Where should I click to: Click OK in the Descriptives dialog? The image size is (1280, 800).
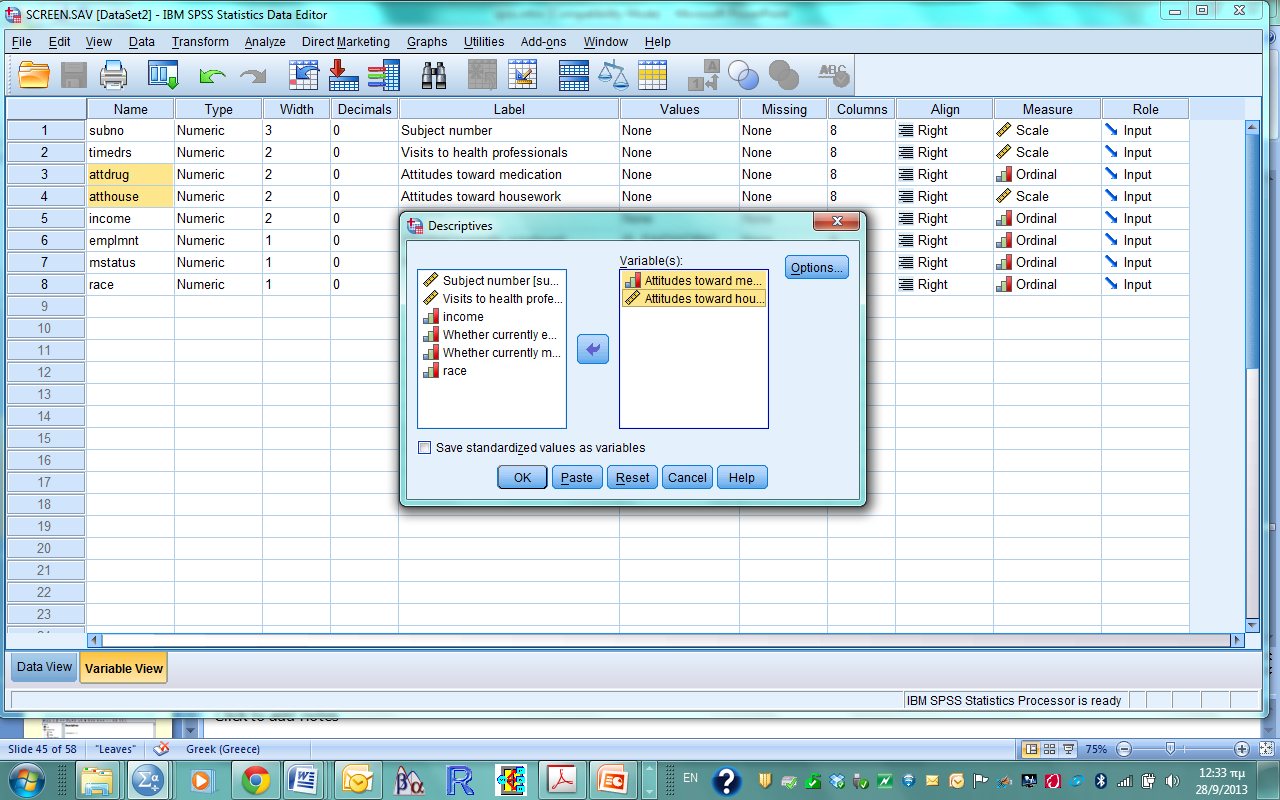pos(522,477)
